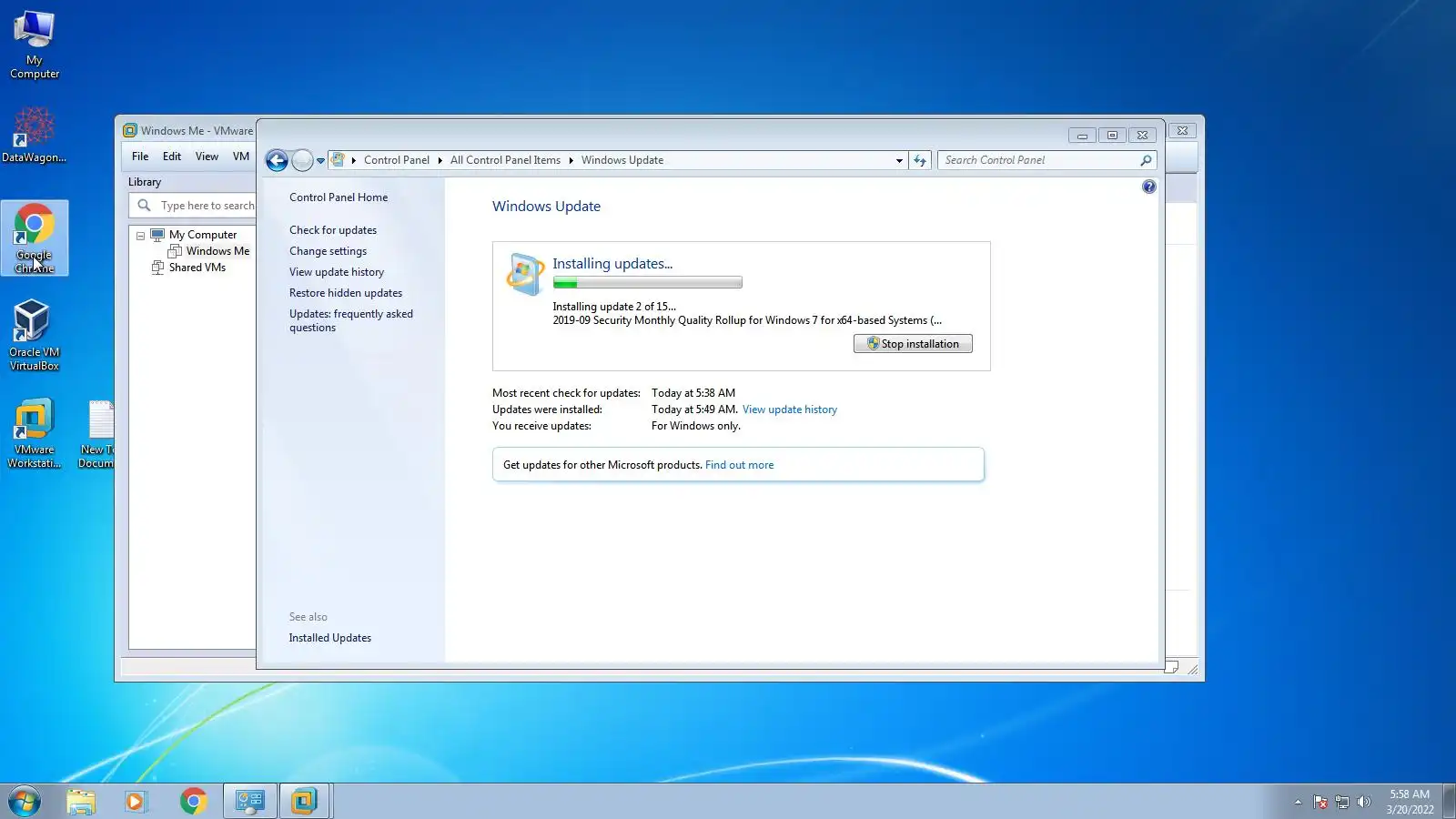This screenshot has width=1456, height=819.
Task: Click the search magnifier in Control Panel
Action: click(x=1146, y=160)
